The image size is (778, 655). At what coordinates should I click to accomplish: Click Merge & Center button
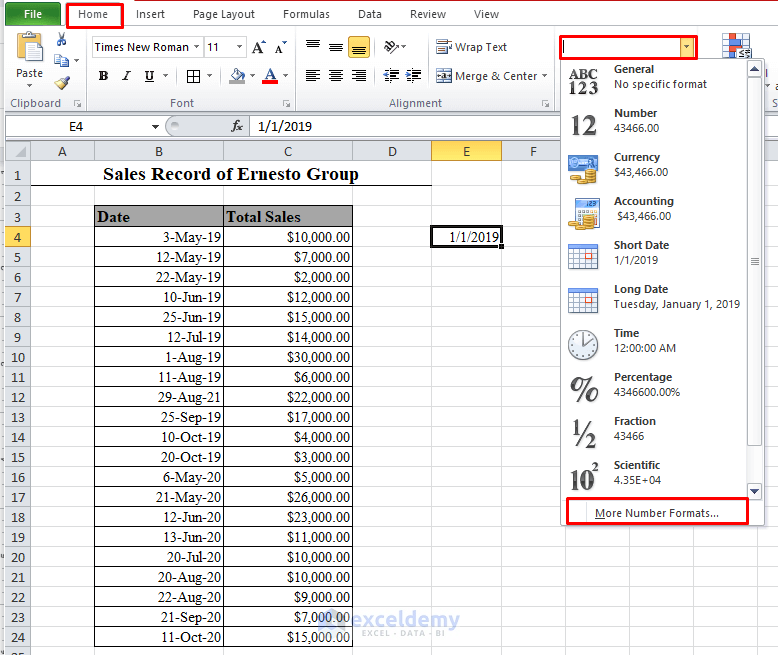click(x=486, y=76)
